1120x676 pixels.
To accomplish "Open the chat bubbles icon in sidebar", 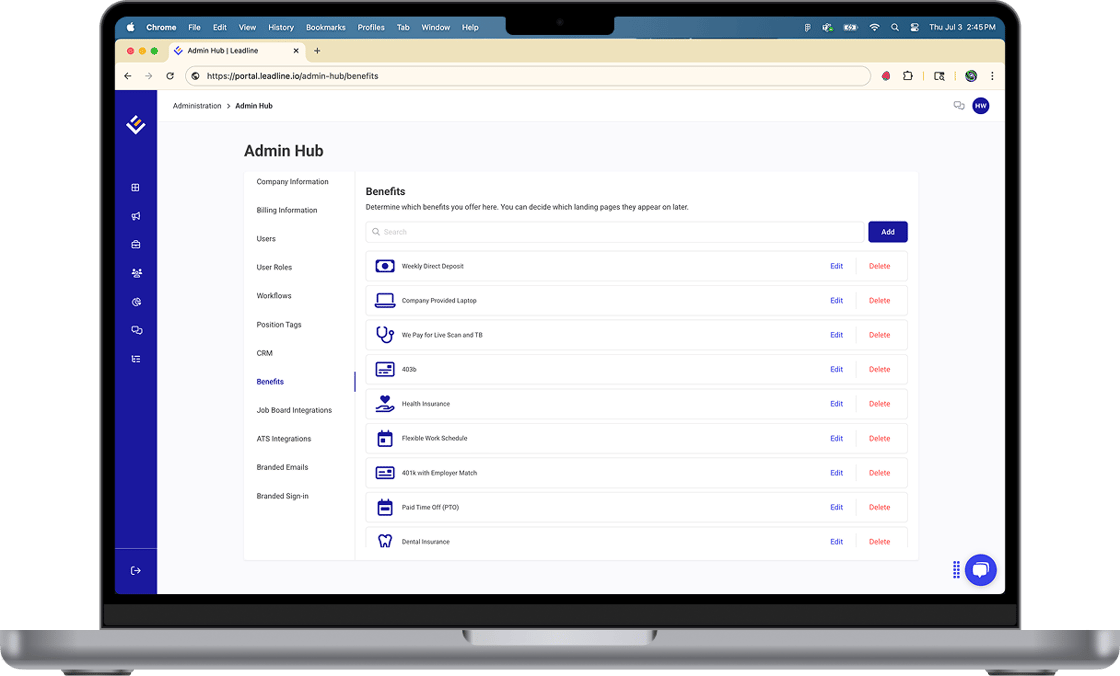I will coord(135,330).
